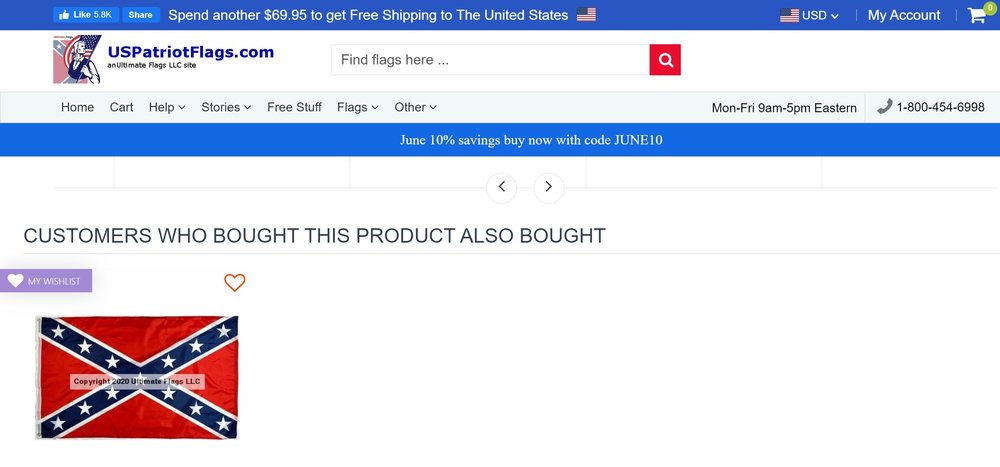Open the My Wishlist side tab
1000x467 pixels.
click(46, 281)
